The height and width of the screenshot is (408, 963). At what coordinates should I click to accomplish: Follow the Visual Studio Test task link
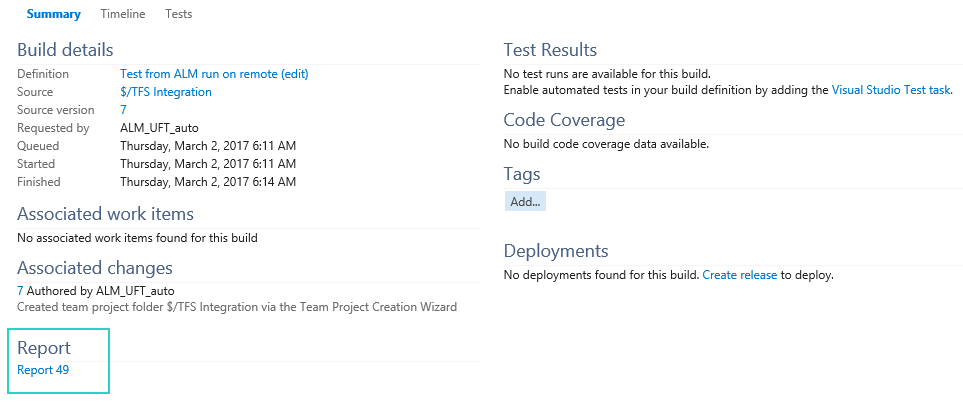tap(891, 90)
